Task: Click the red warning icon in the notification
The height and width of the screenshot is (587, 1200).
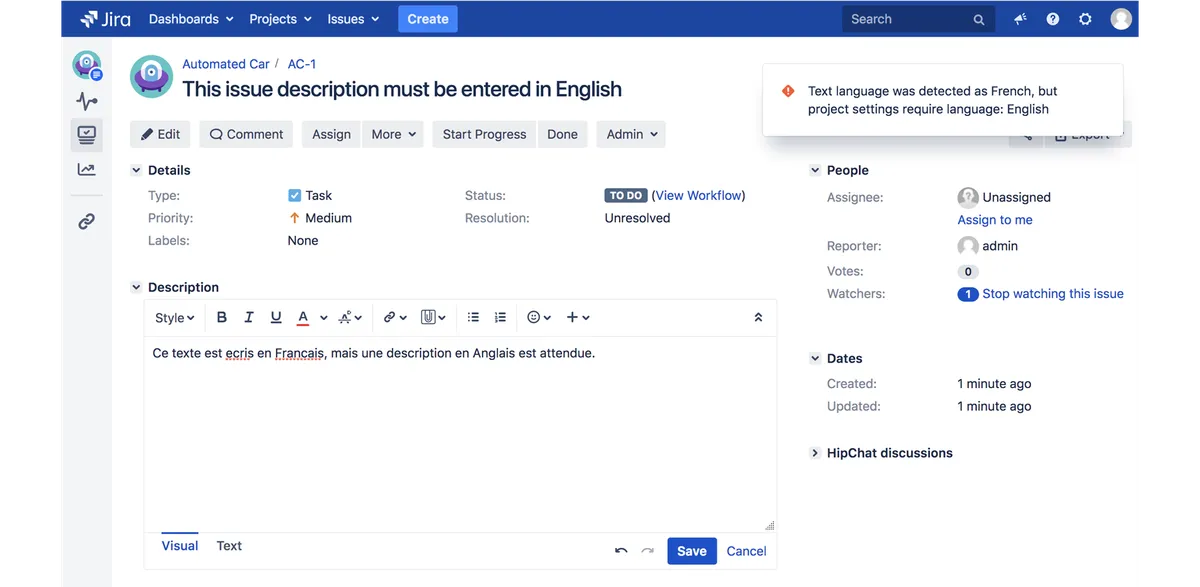Action: tap(788, 91)
